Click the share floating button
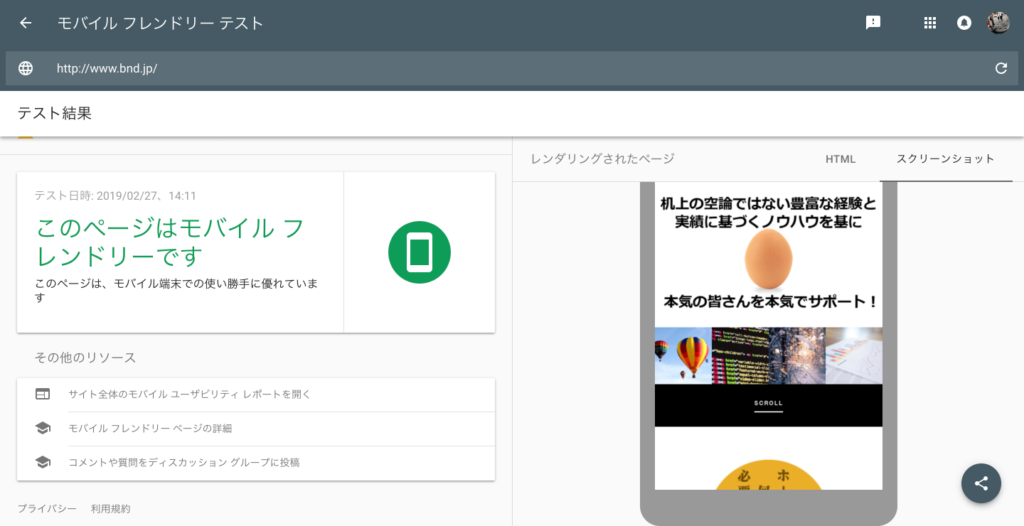This screenshot has height=526, width=1024. [x=981, y=484]
